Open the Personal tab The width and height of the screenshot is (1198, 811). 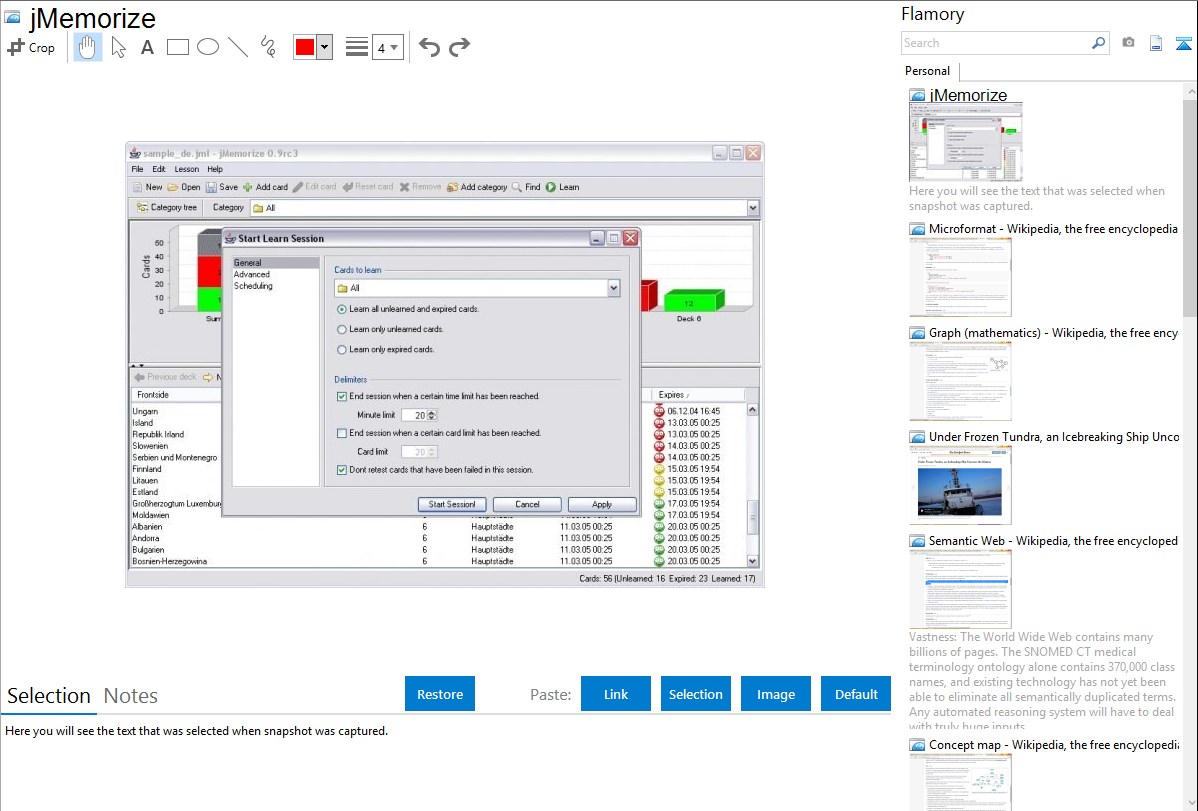click(927, 71)
